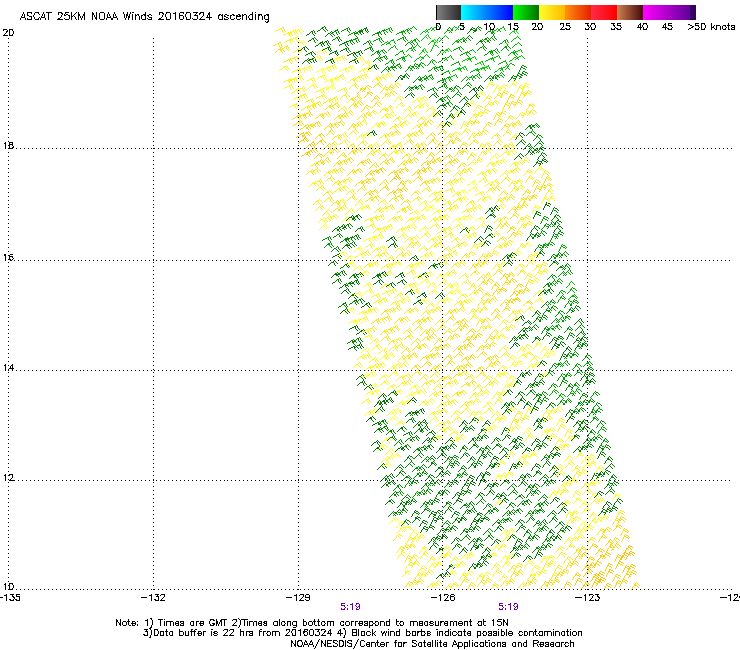740x650 pixels.
Task: Click the longitude '-129' axis label
Action: [x=298, y=598]
